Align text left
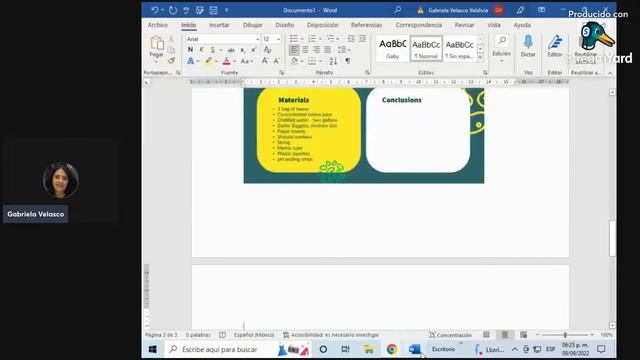 (x=294, y=50)
